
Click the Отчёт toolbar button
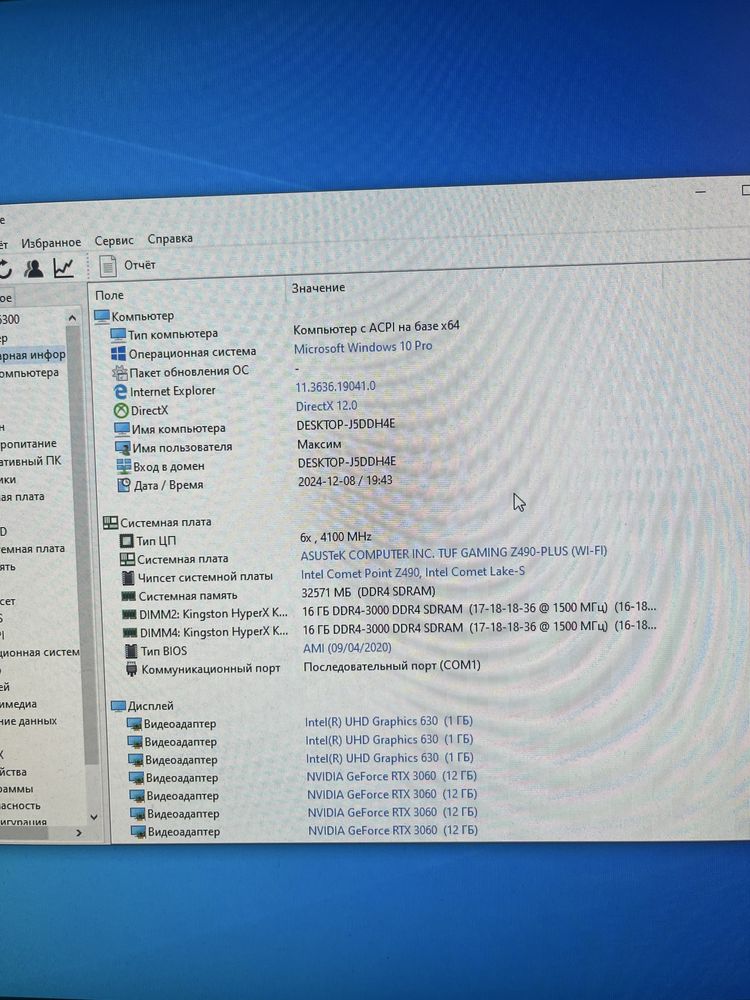tap(128, 265)
